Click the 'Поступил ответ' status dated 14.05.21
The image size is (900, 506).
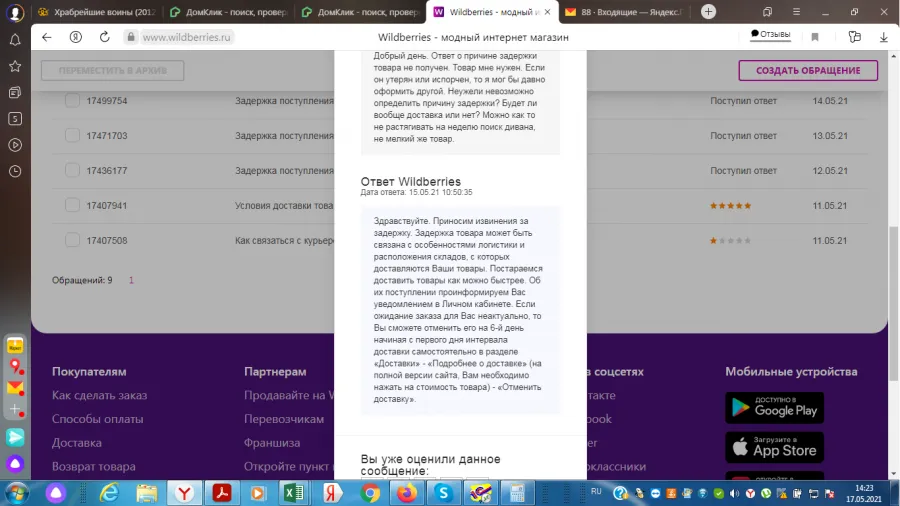743,101
